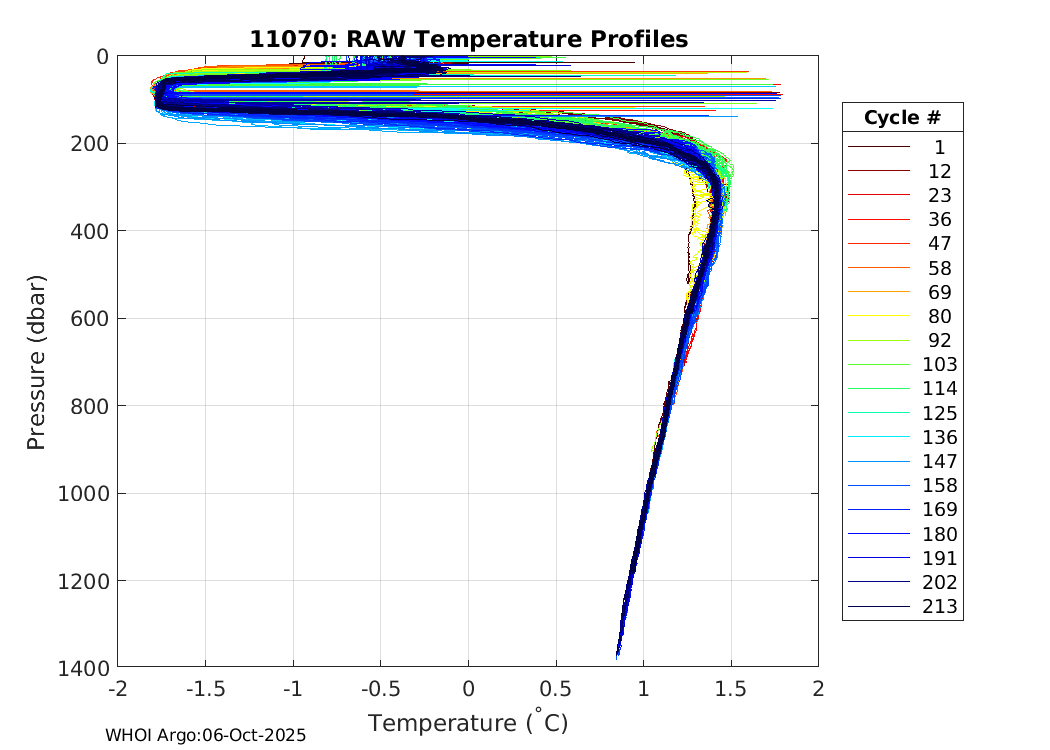Select legend entry label 58

coord(939,268)
